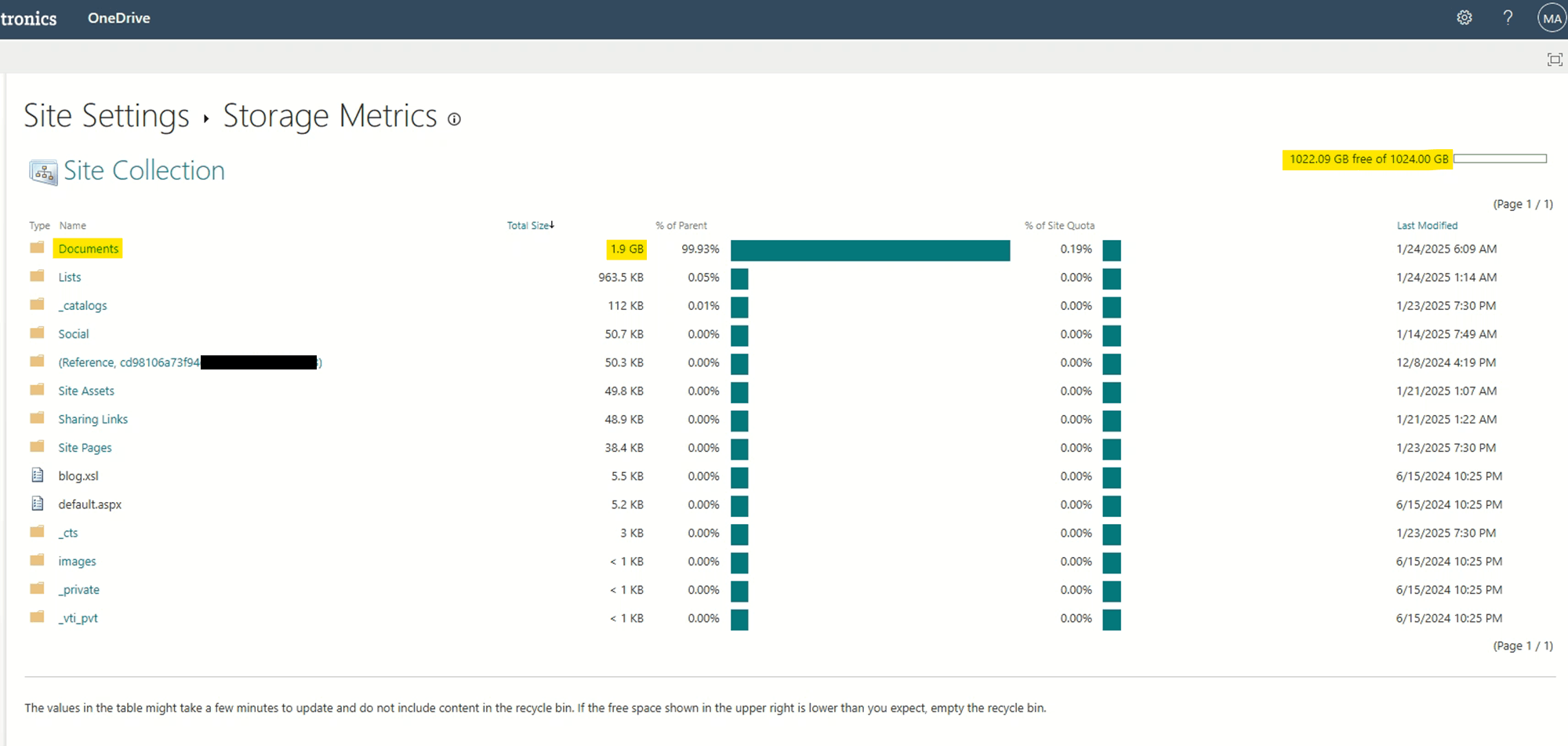
Task: Open the Documents folder link
Action: point(89,249)
